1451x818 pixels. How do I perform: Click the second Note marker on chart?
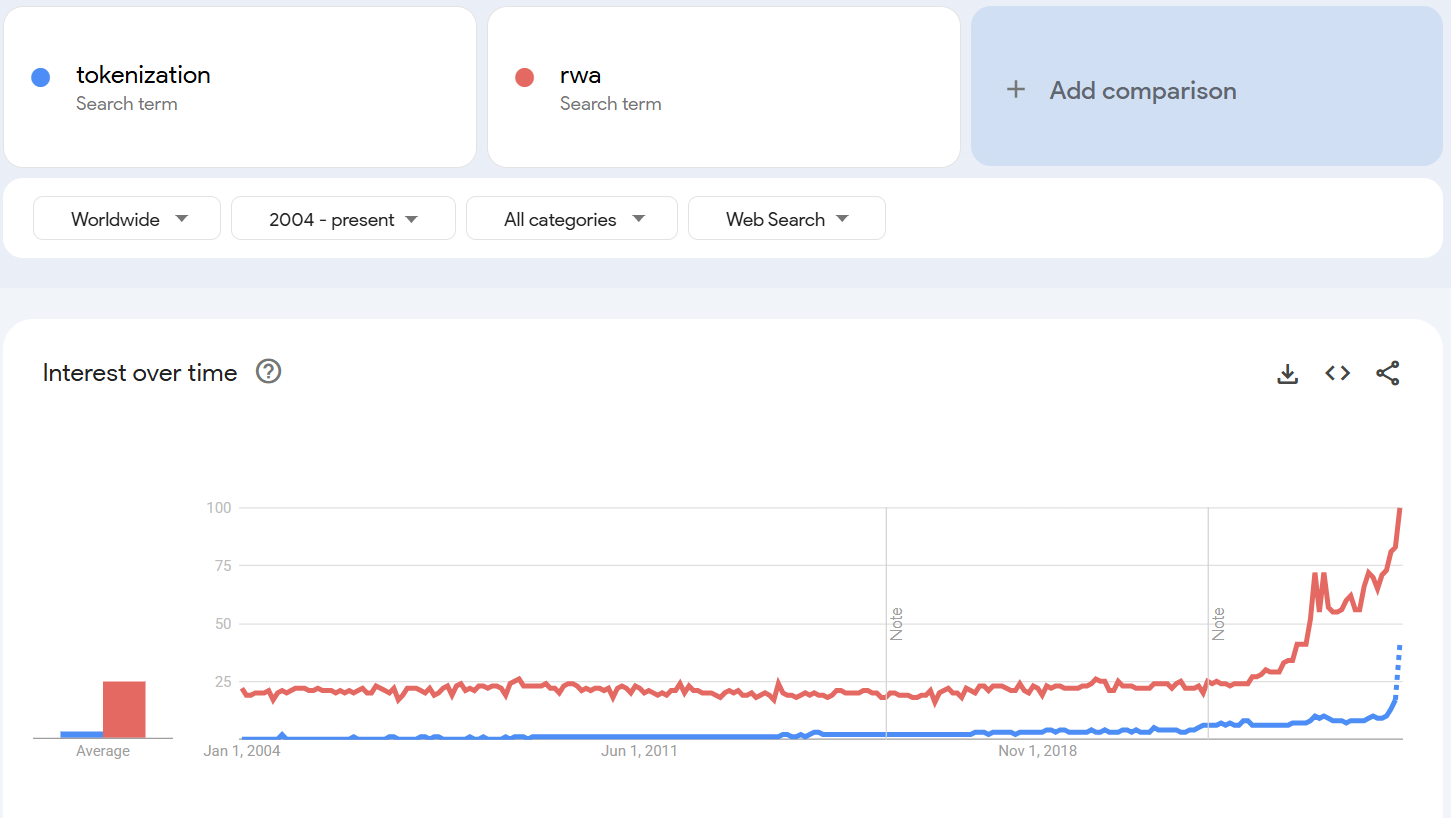pos(1218,624)
